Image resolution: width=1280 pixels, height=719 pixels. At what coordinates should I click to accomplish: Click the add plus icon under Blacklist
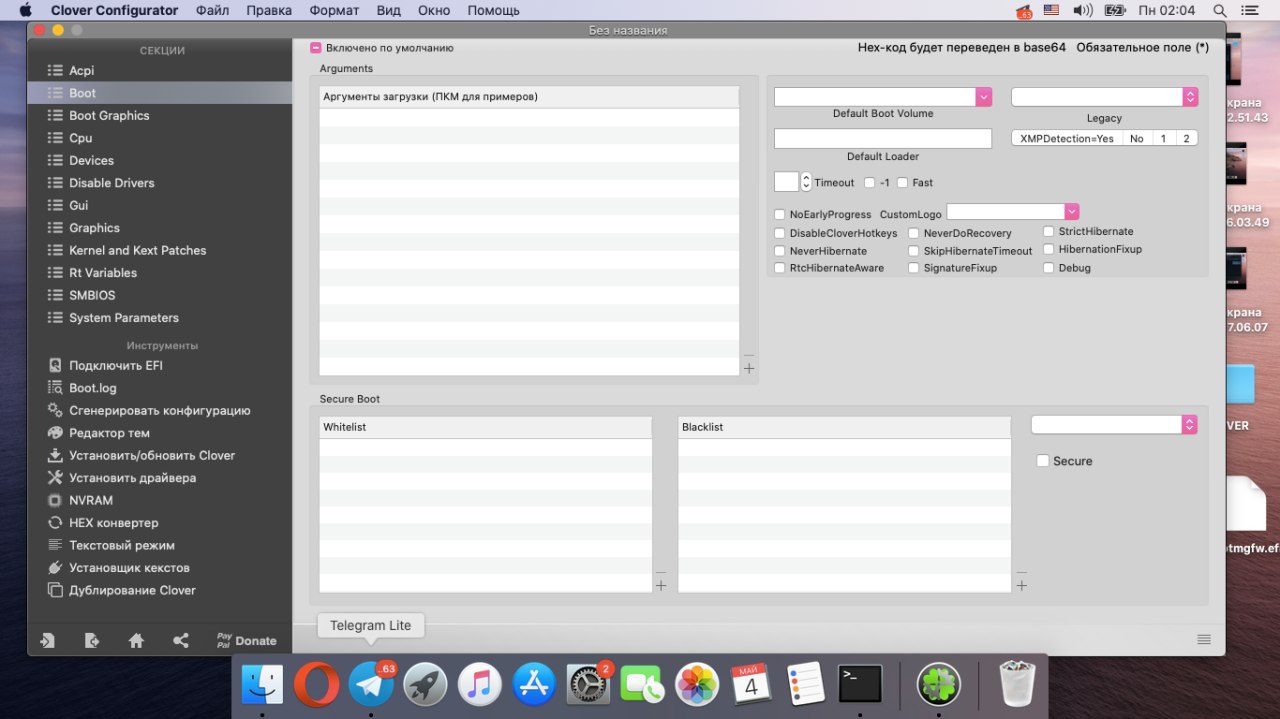(x=1021, y=586)
